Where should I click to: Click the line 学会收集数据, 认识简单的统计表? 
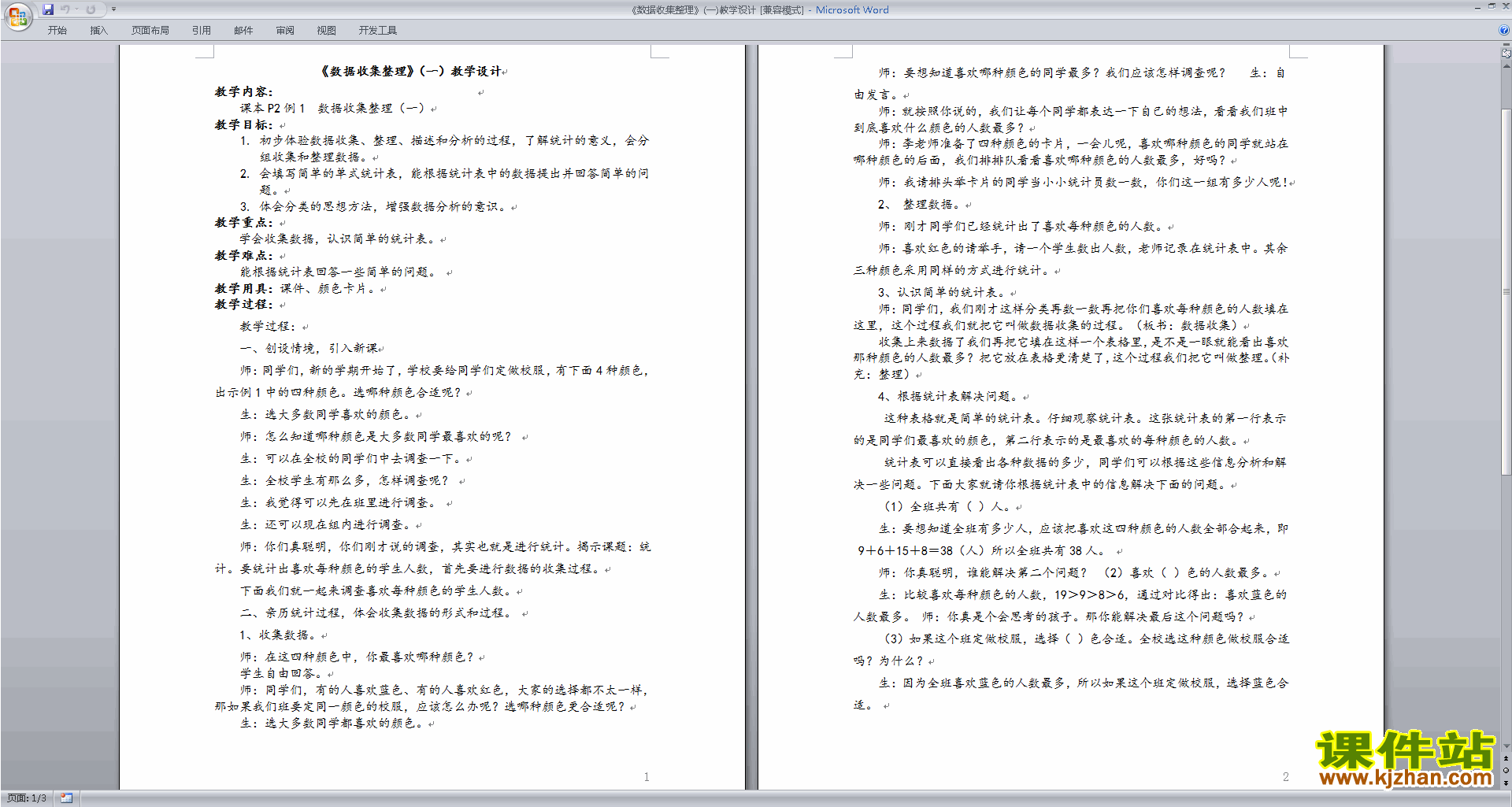338,239
